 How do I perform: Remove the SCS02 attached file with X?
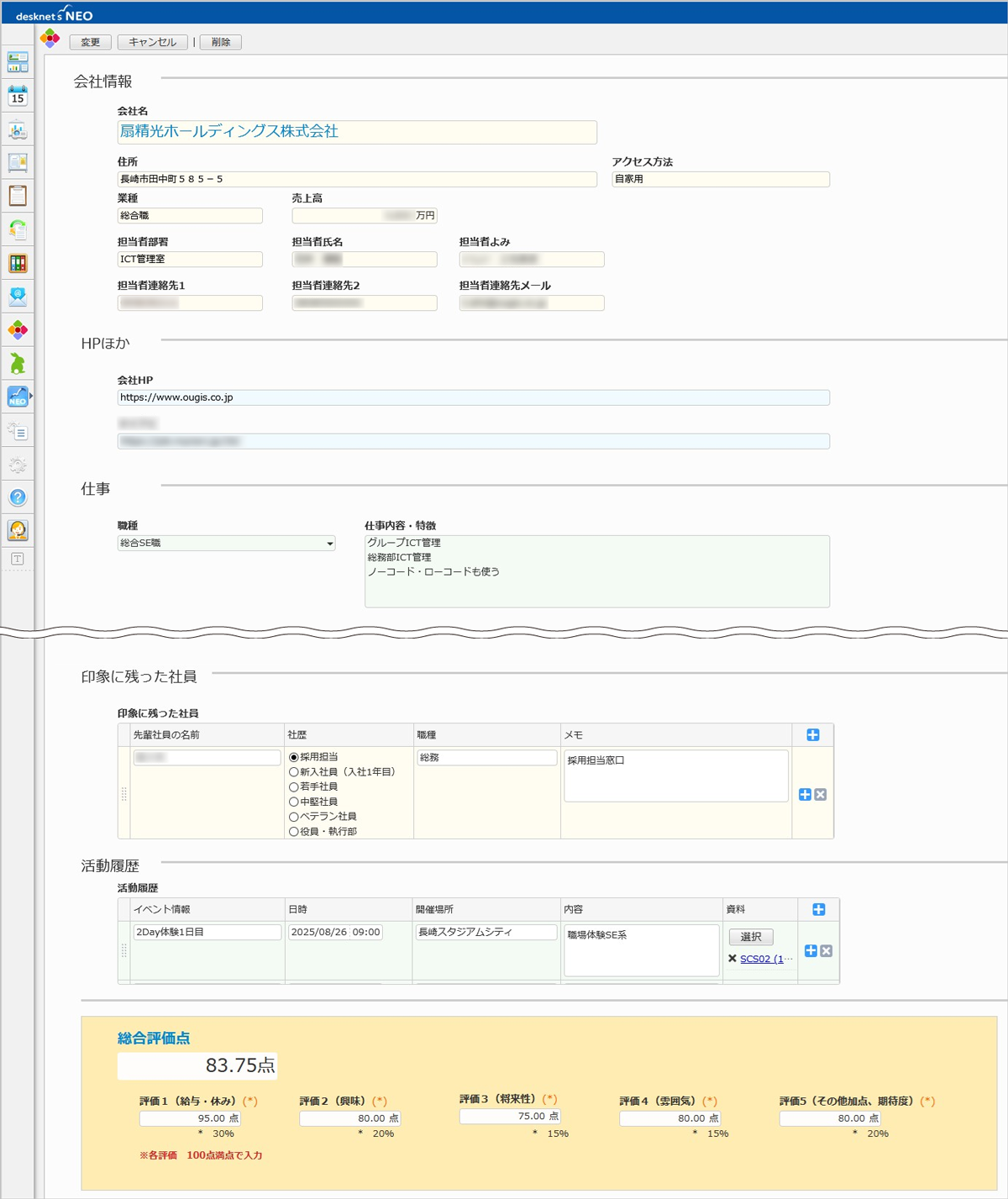coord(732,959)
